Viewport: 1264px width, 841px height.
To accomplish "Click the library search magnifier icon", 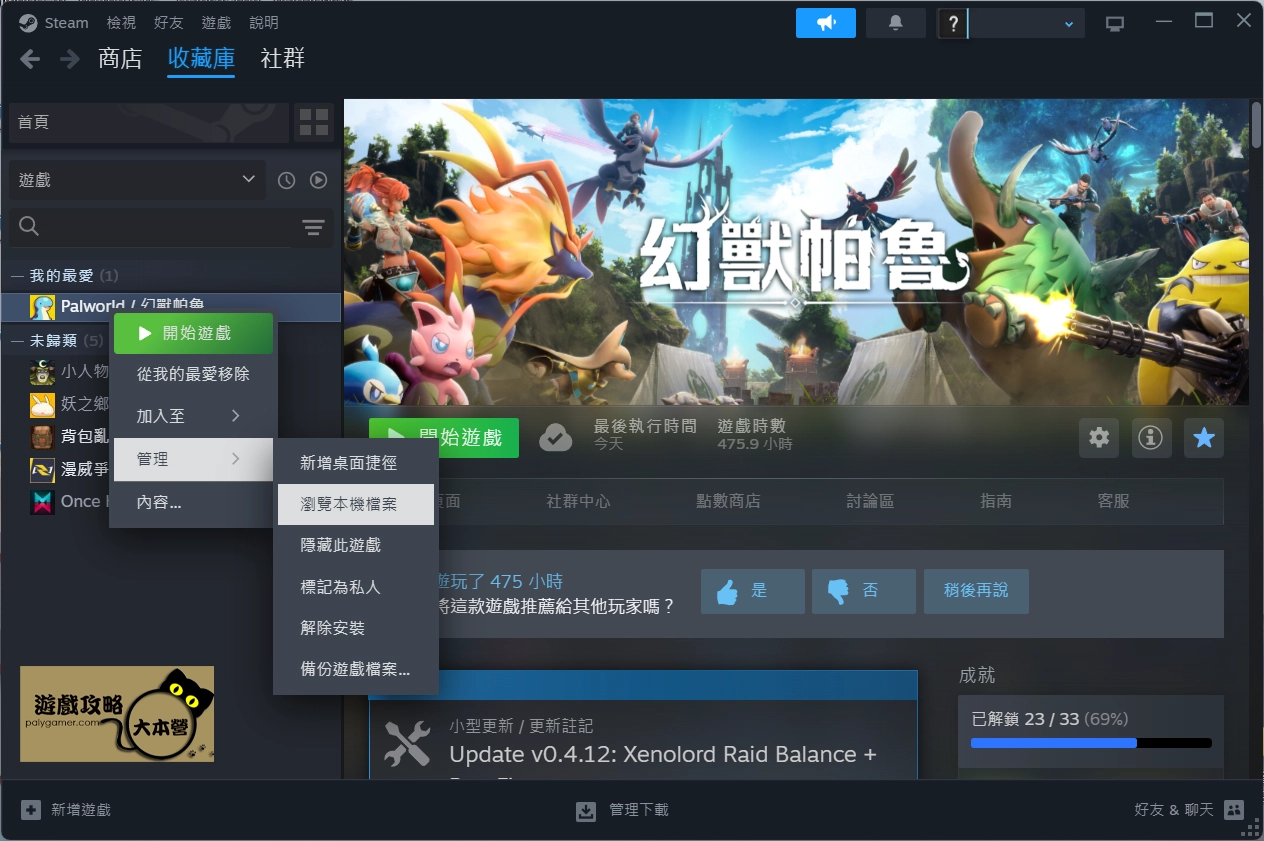I will 29,228.
